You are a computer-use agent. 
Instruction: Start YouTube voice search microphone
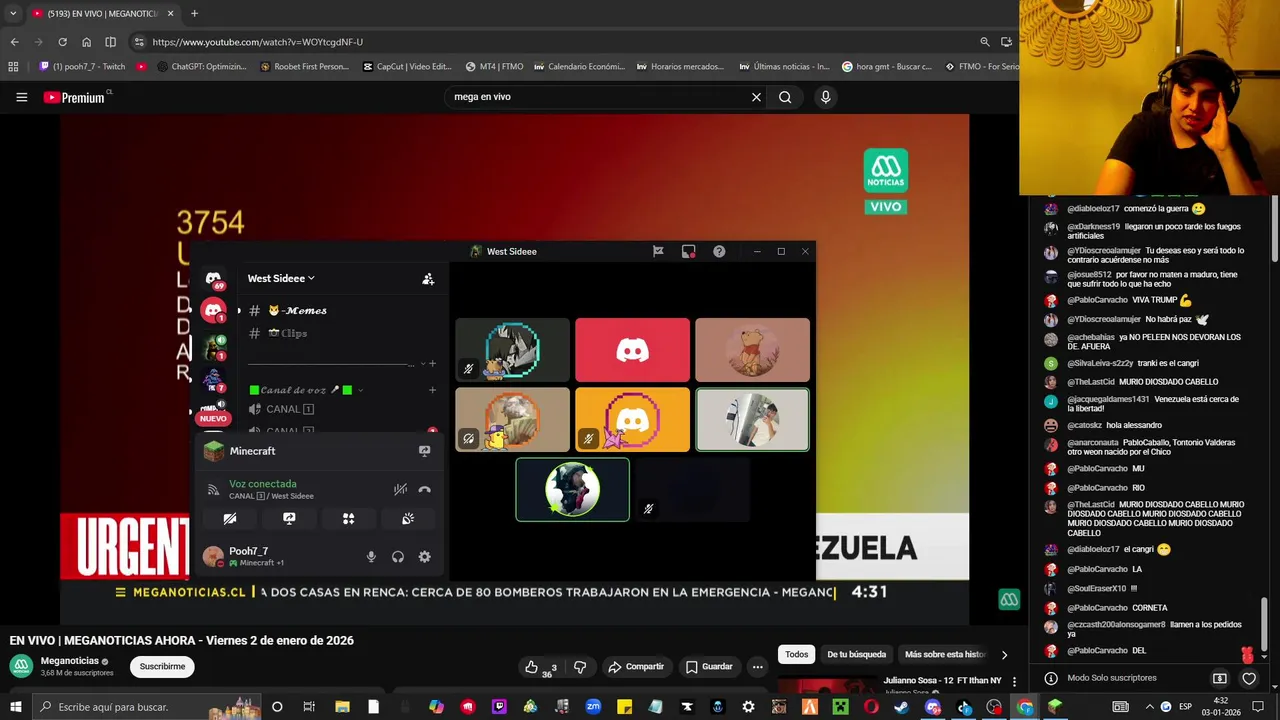click(x=825, y=97)
